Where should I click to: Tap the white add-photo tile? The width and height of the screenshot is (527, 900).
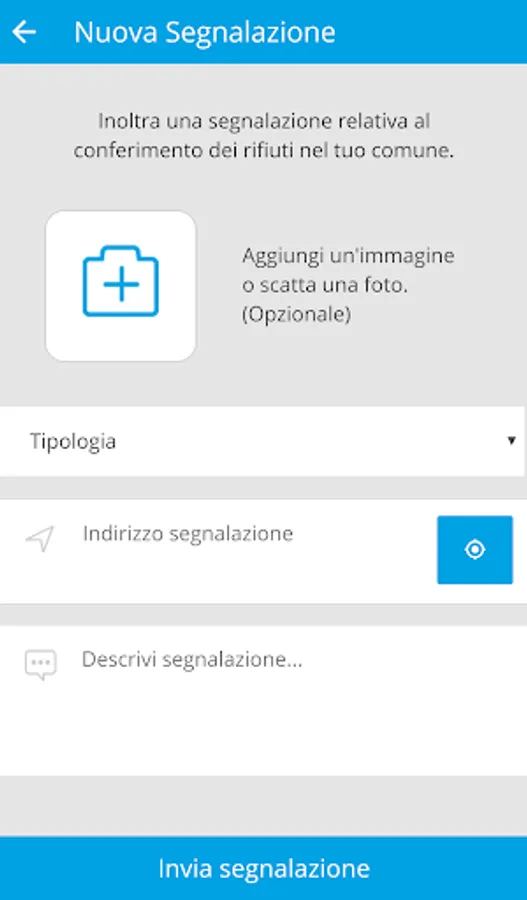pyautogui.click(x=121, y=286)
